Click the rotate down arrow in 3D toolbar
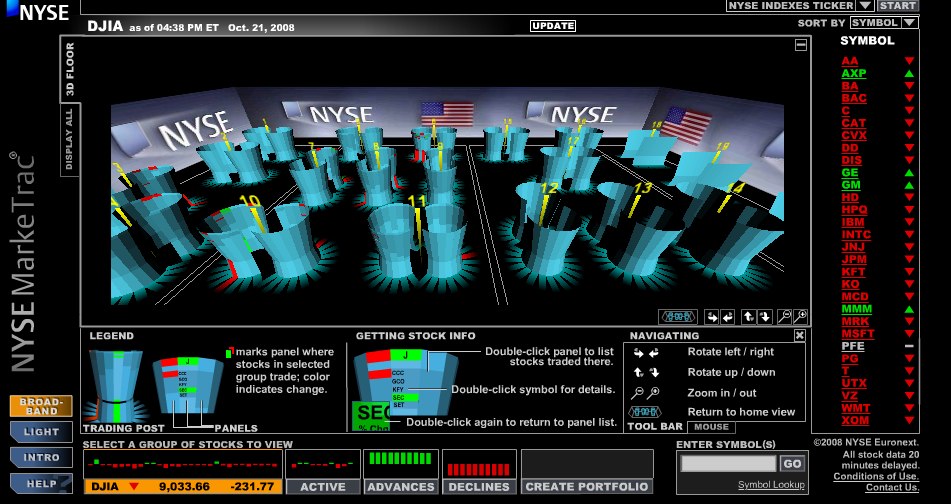 coord(764,317)
